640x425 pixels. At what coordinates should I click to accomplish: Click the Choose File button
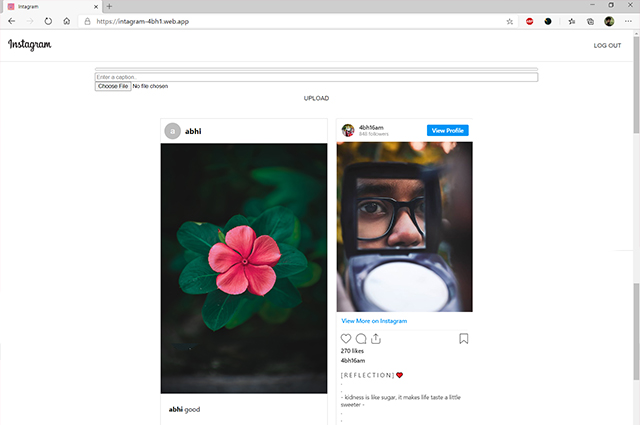pos(112,86)
